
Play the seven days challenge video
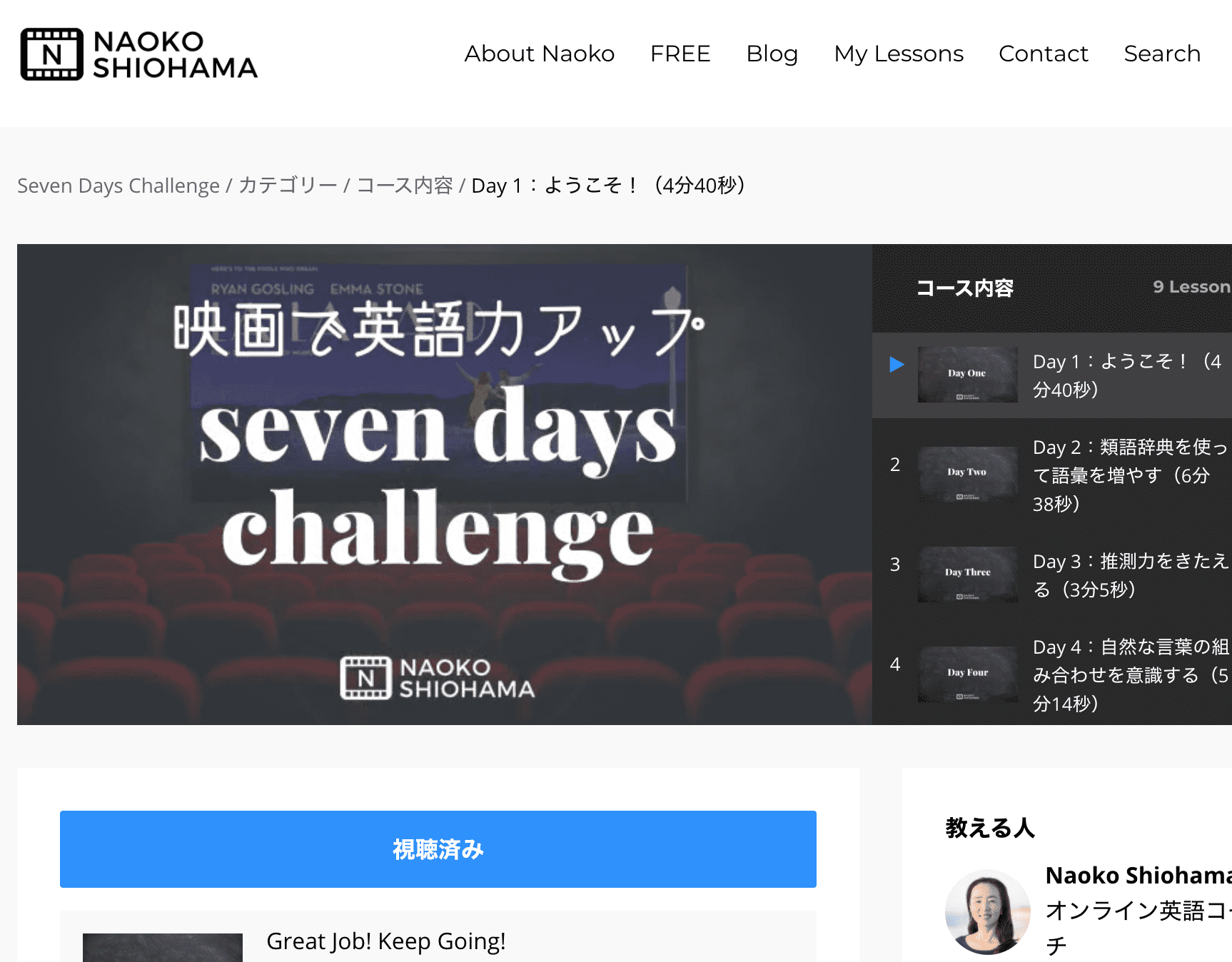(444, 485)
